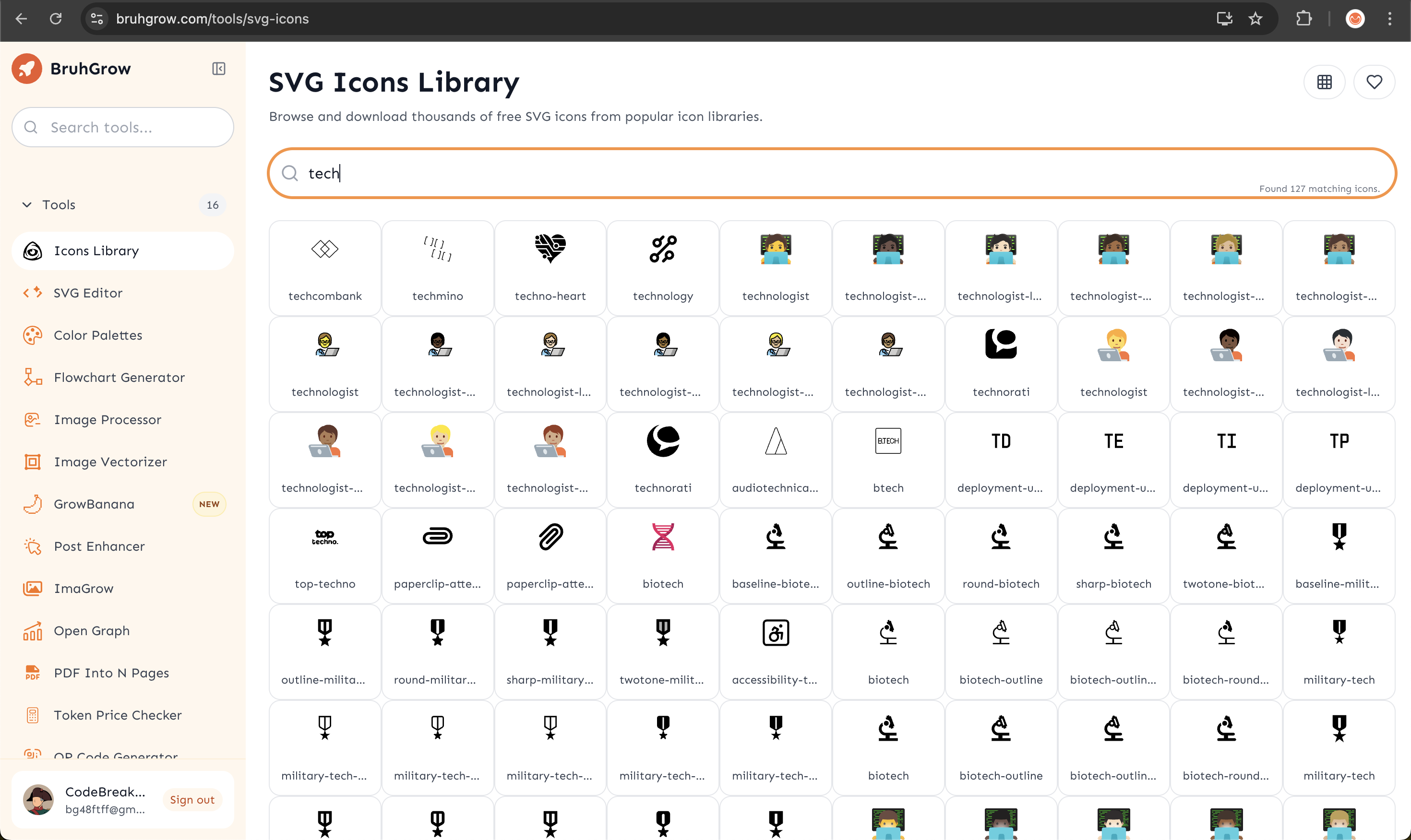The width and height of the screenshot is (1411, 840).
Task: Pick the btech icon card
Action: 888,460
